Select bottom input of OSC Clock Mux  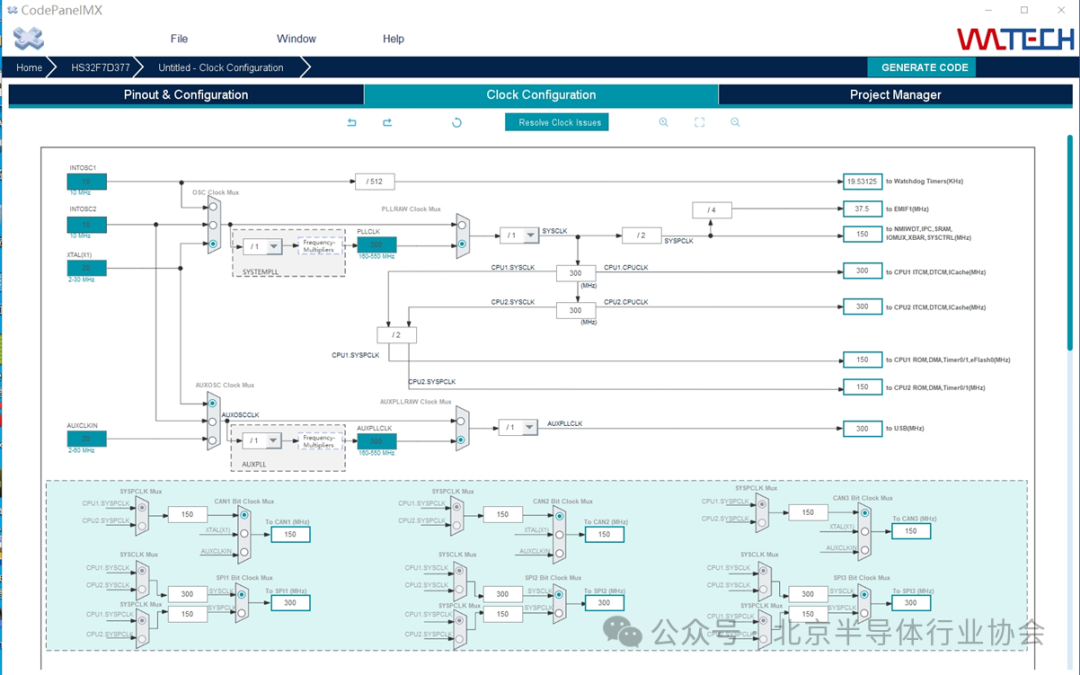tap(214, 244)
